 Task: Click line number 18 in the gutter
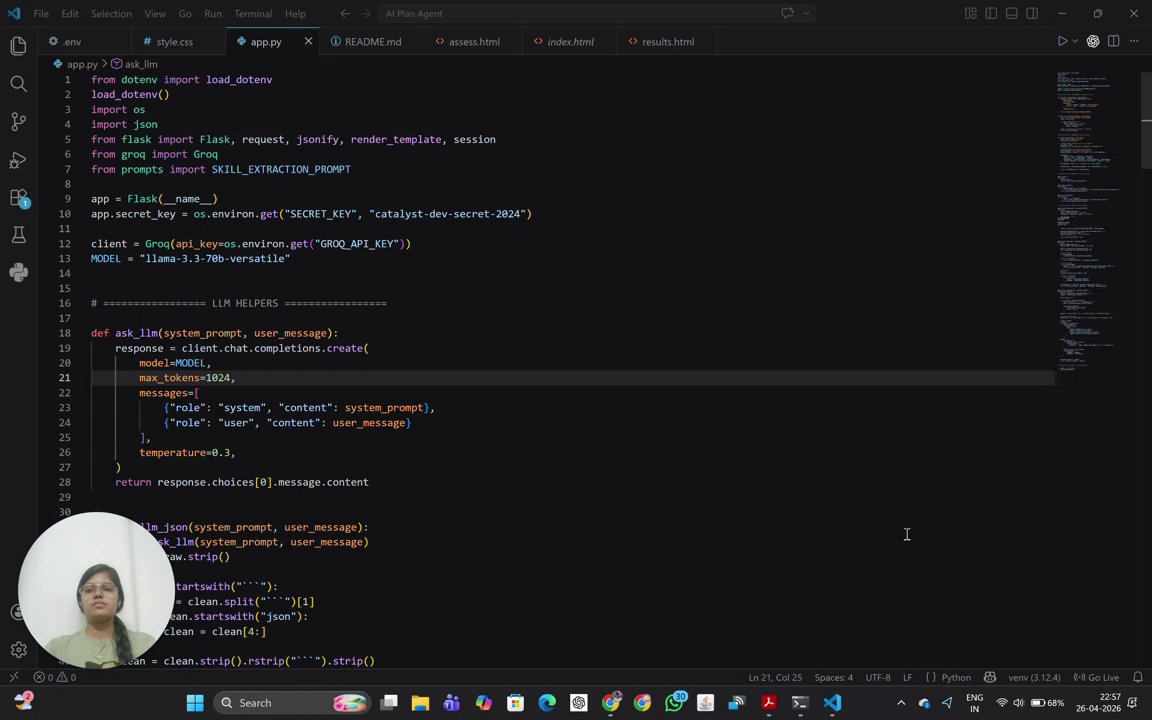click(65, 333)
